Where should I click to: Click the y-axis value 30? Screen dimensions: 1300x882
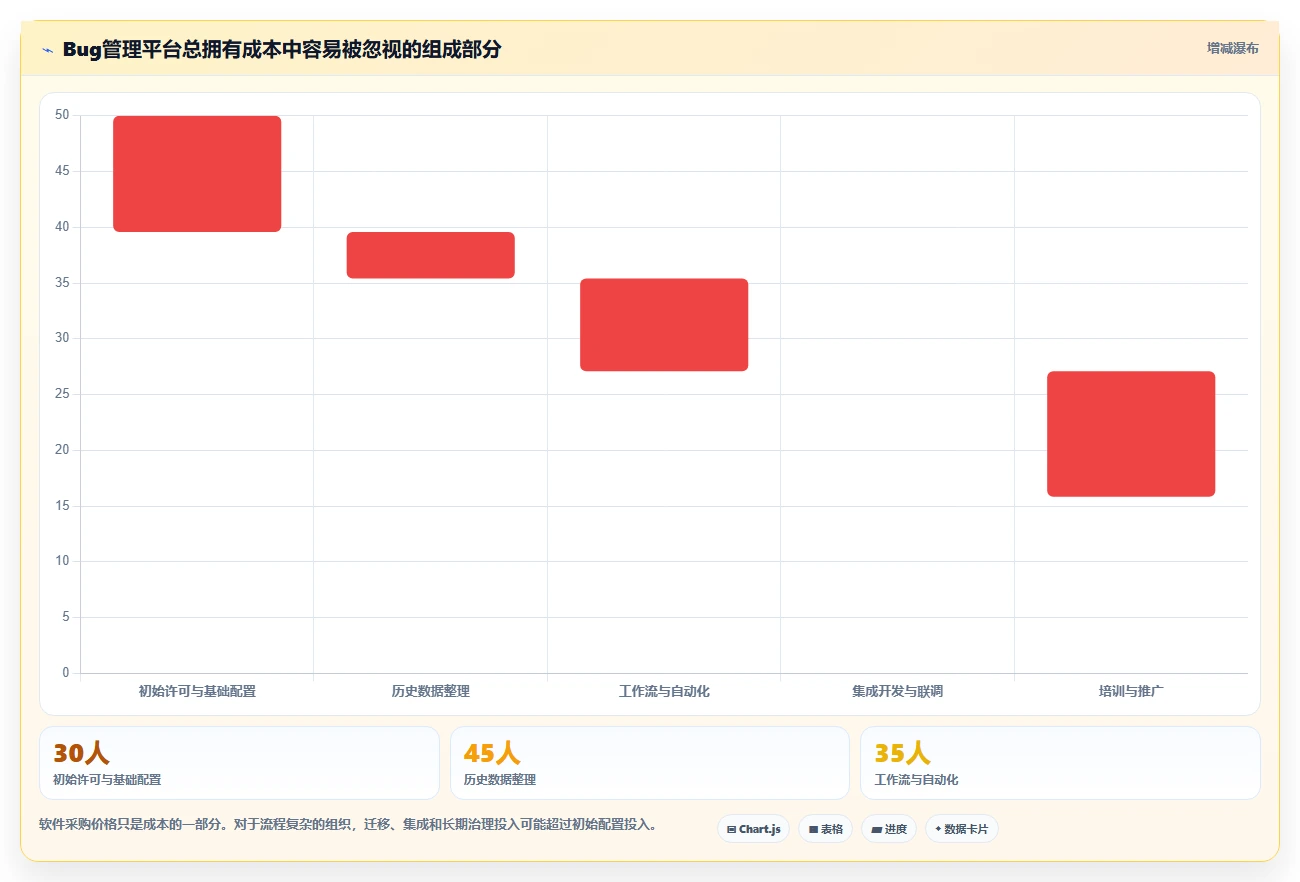click(x=62, y=338)
